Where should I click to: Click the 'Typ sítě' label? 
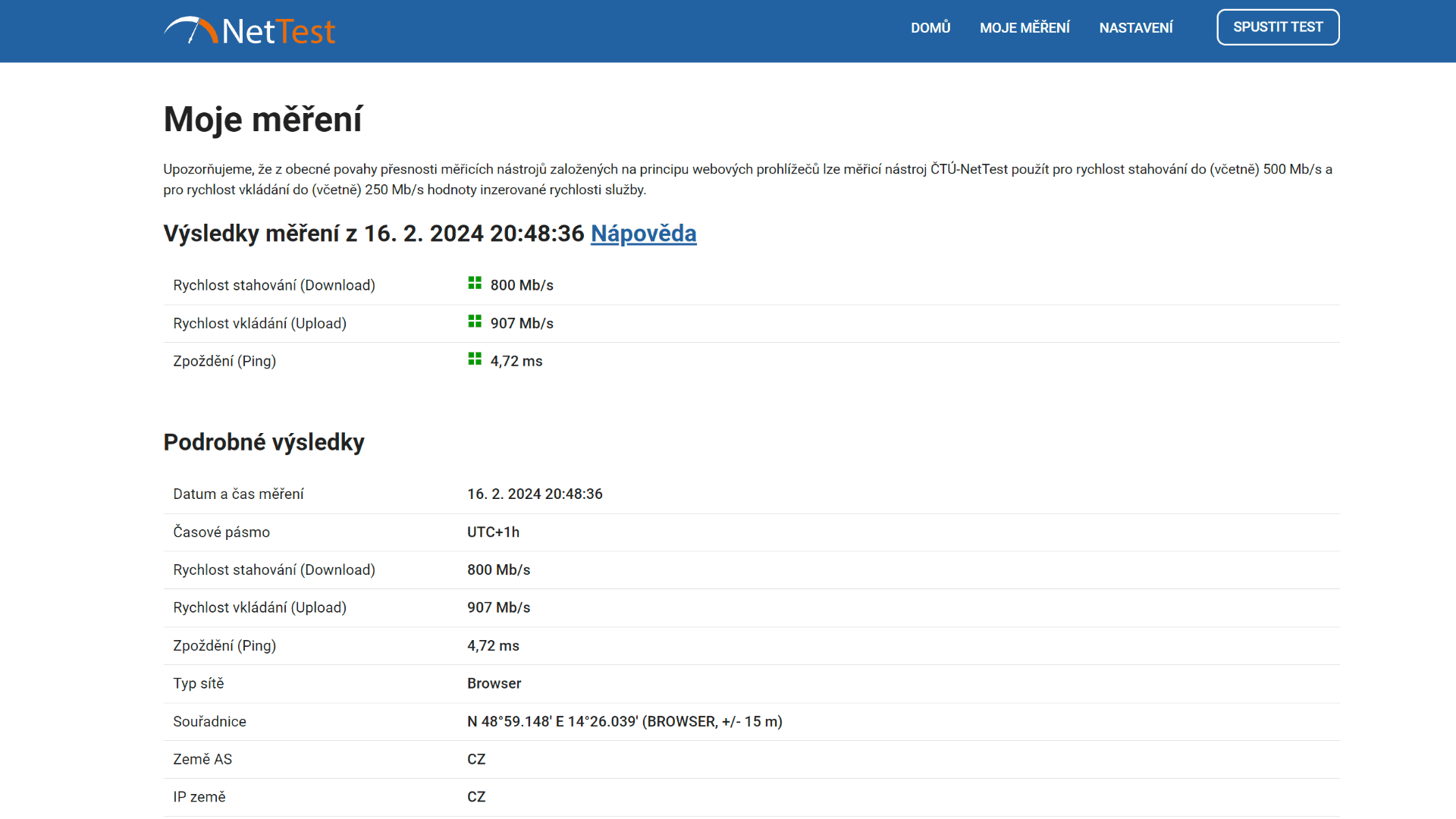199,683
